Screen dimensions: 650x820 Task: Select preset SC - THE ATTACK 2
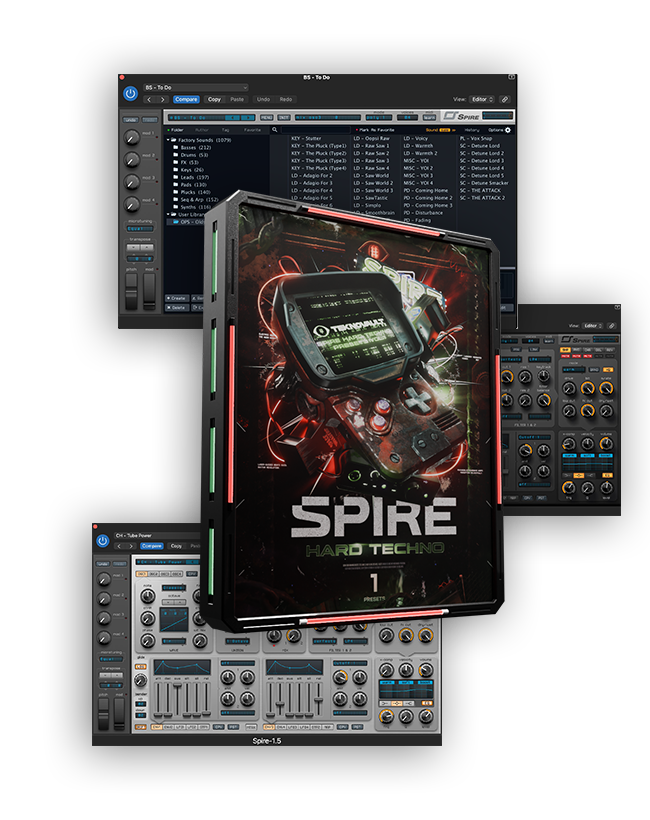pyautogui.click(x=483, y=198)
